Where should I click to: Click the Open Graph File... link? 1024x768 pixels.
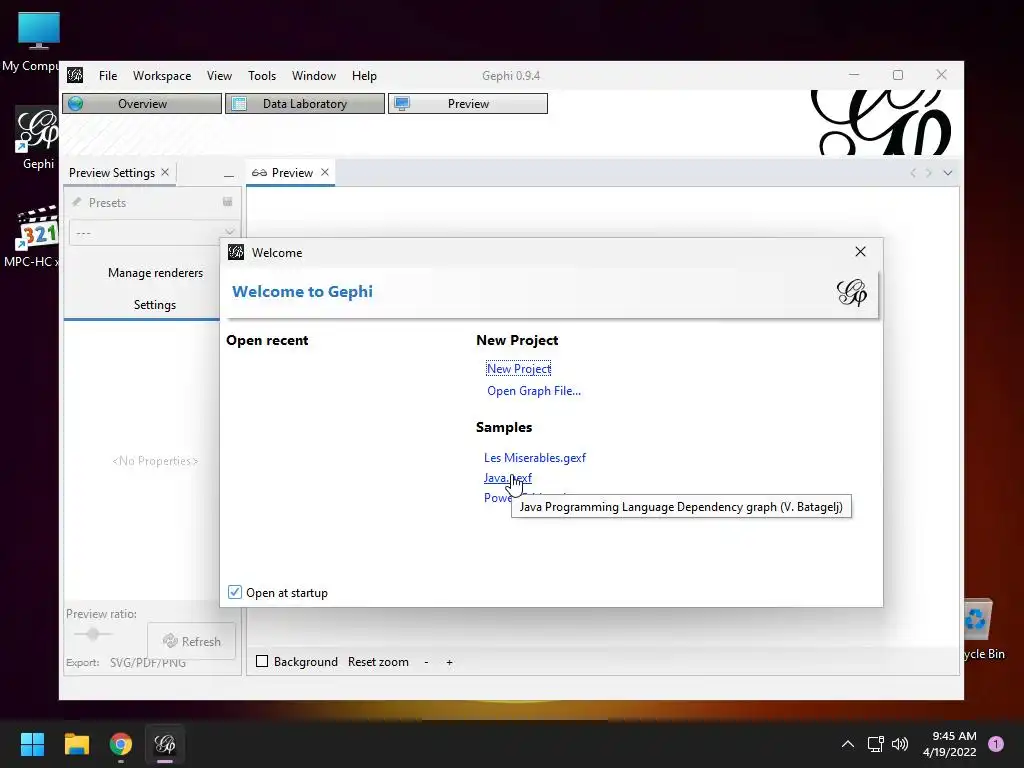click(534, 391)
